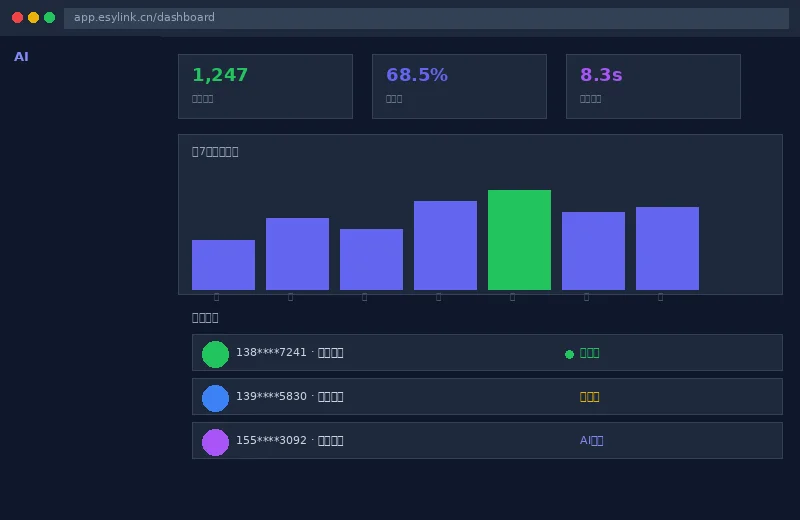Click the AI logo in the sidebar
This screenshot has width=800, height=520.
(21, 57)
